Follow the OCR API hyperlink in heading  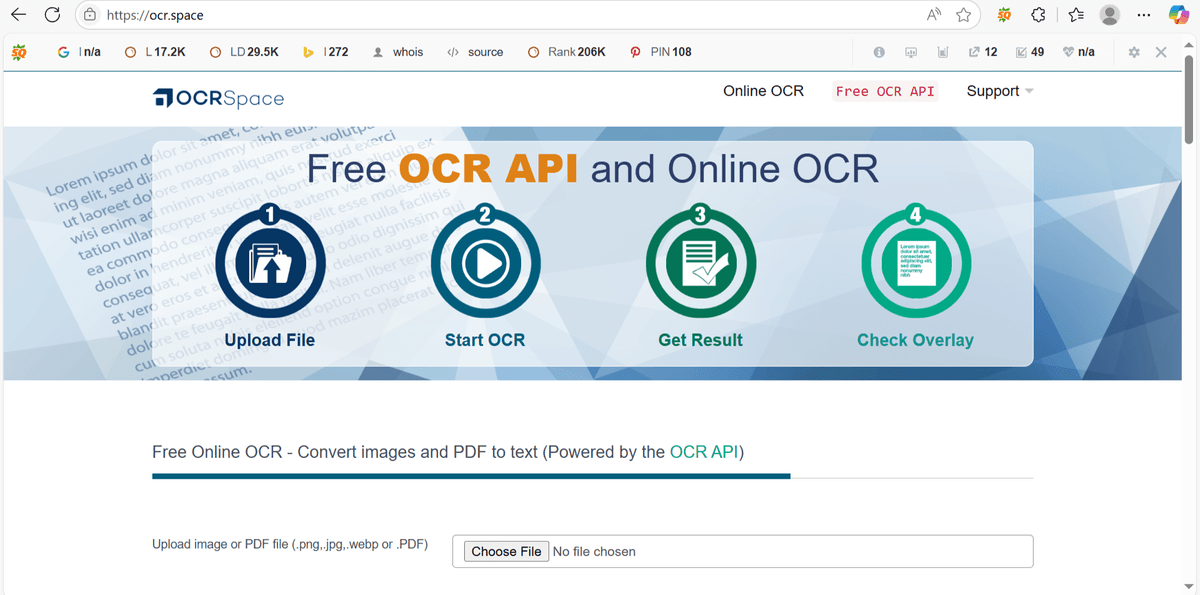click(x=704, y=452)
